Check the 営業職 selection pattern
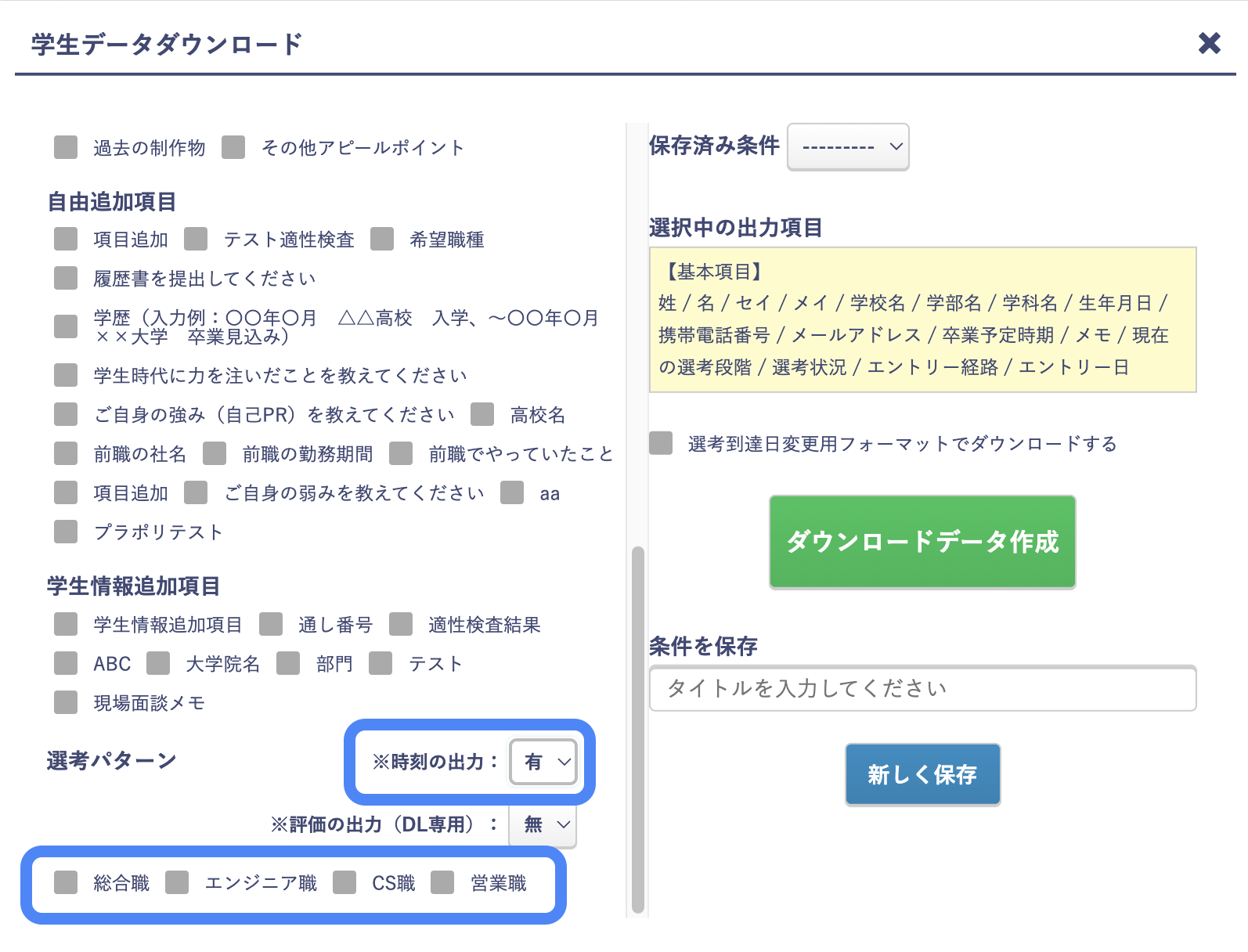This screenshot has width=1248, height=952. [x=442, y=882]
